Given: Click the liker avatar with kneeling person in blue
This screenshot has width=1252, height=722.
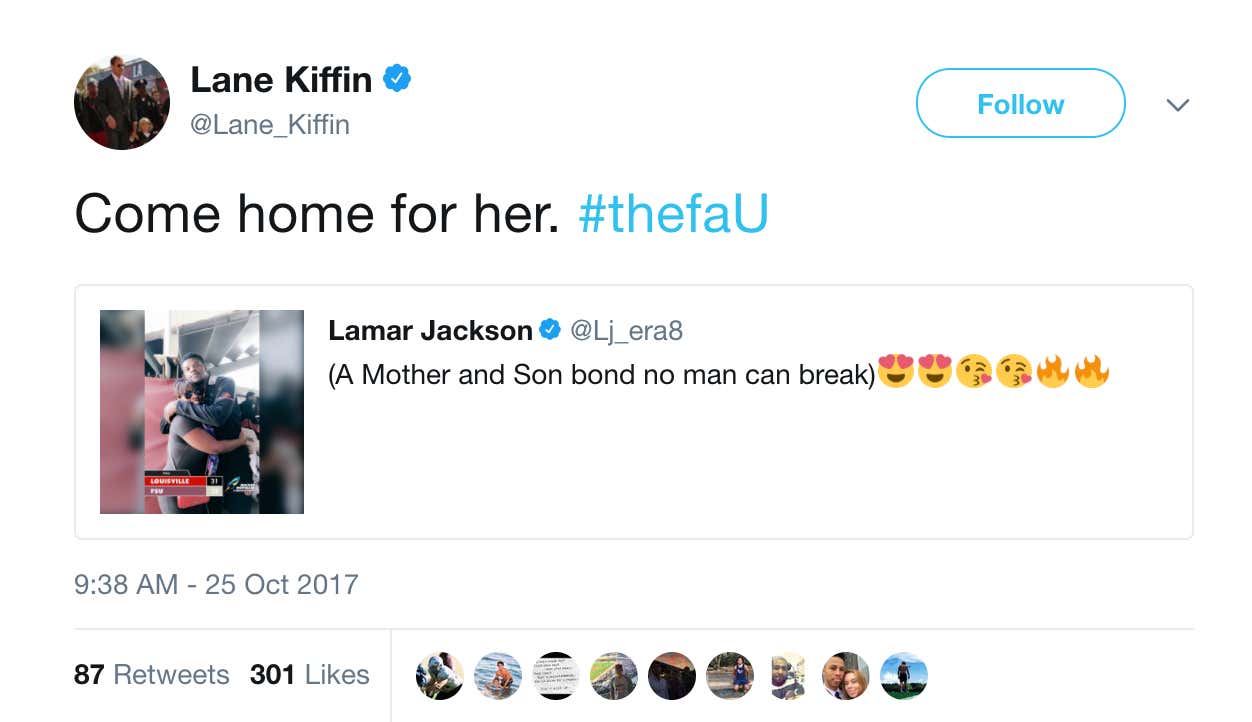Looking at the screenshot, I should [730, 676].
